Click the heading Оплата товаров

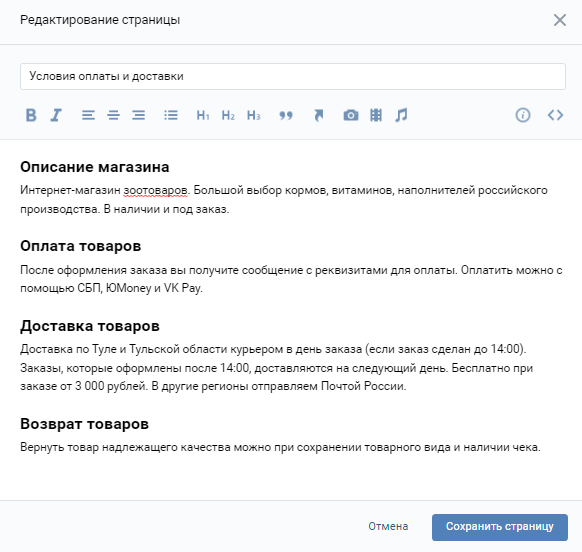(81, 246)
